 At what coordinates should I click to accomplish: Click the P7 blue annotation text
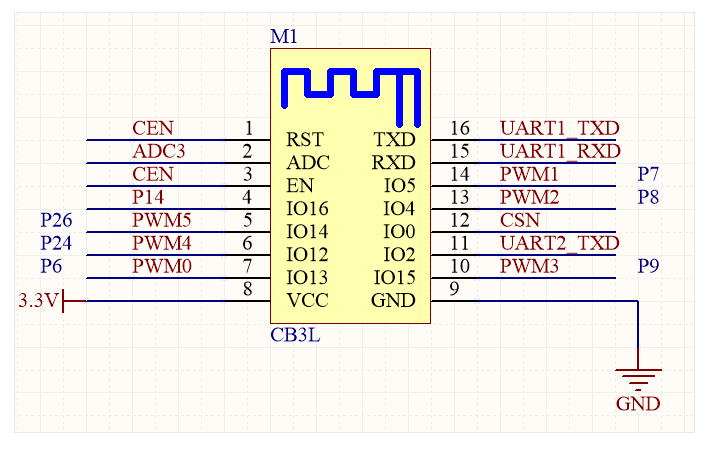(x=648, y=175)
